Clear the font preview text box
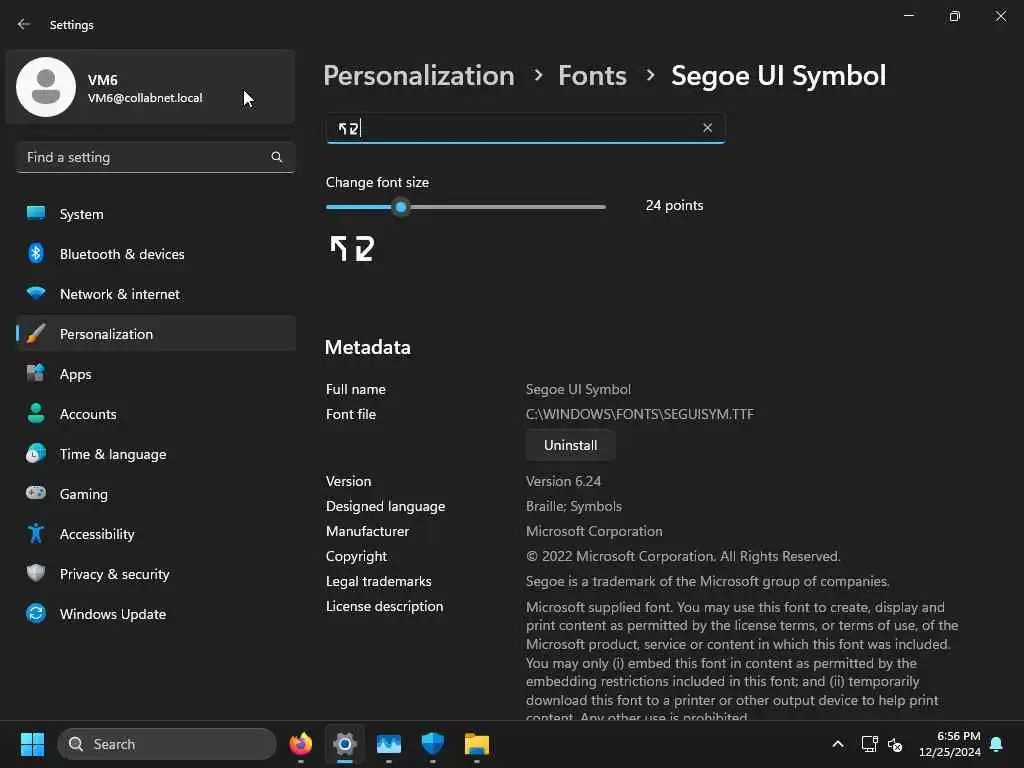 (x=707, y=128)
